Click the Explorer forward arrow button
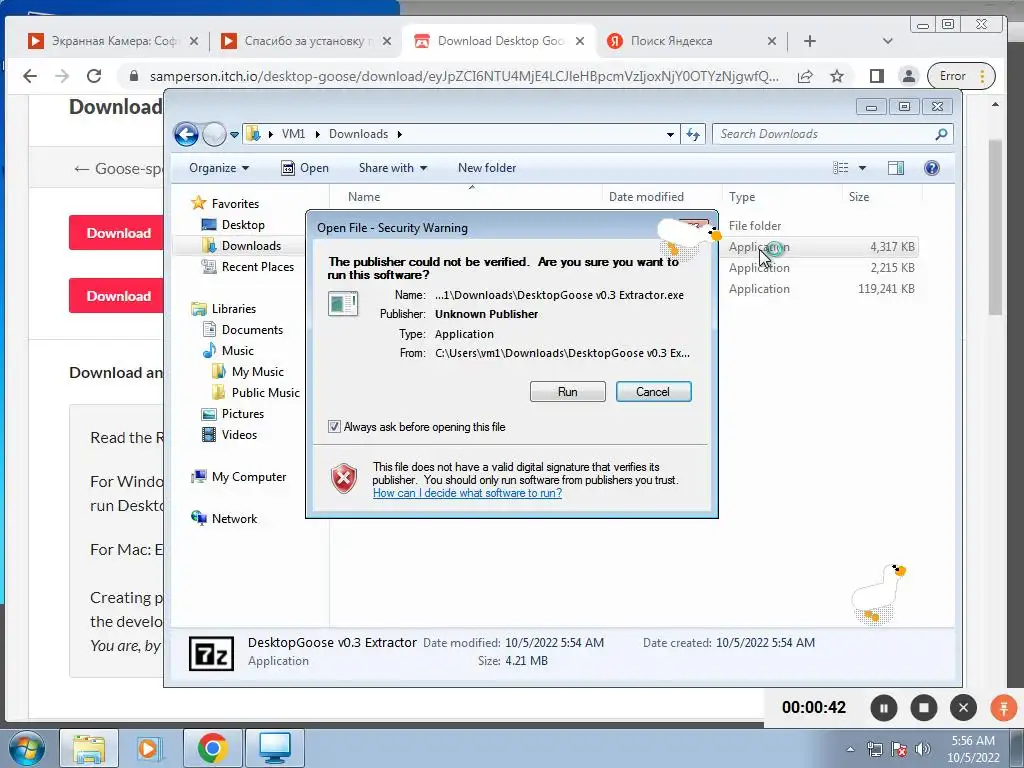This screenshot has height=768, width=1024. [214, 135]
